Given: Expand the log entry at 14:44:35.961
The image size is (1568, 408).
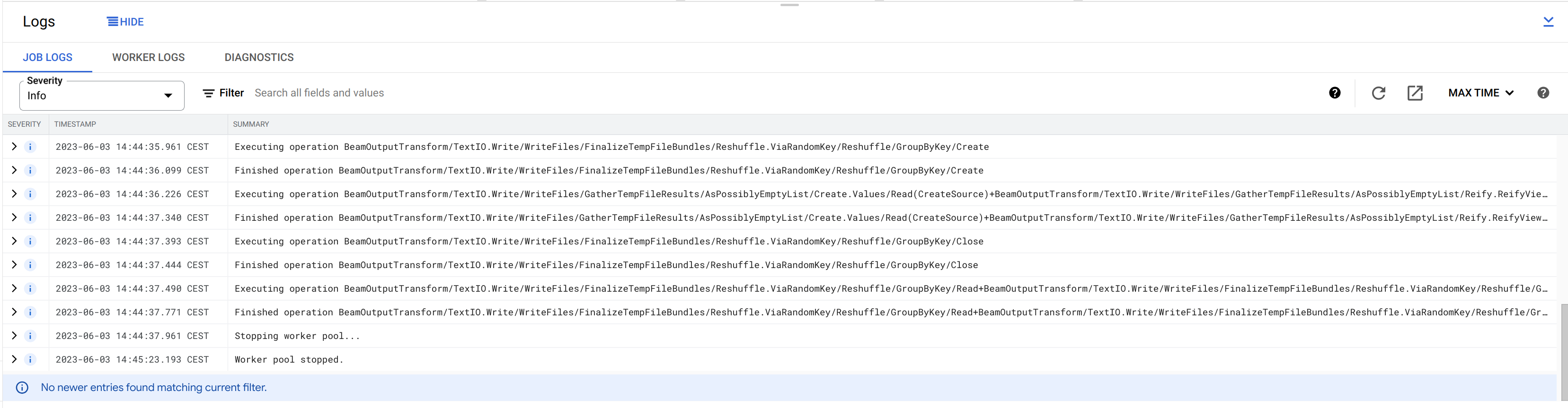Looking at the screenshot, I should [x=14, y=147].
